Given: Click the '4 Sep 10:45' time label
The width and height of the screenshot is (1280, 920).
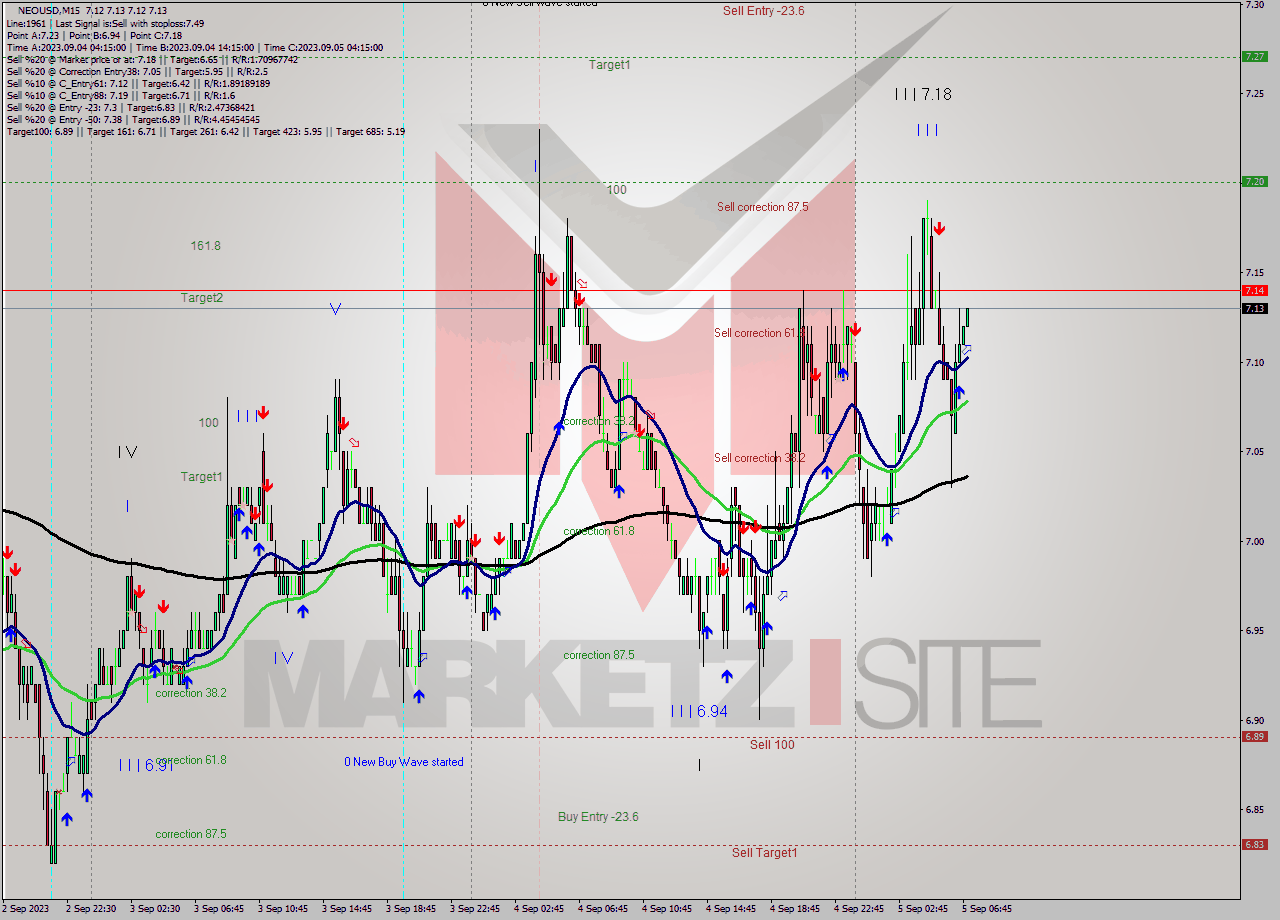Looking at the screenshot, I should point(667,909).
